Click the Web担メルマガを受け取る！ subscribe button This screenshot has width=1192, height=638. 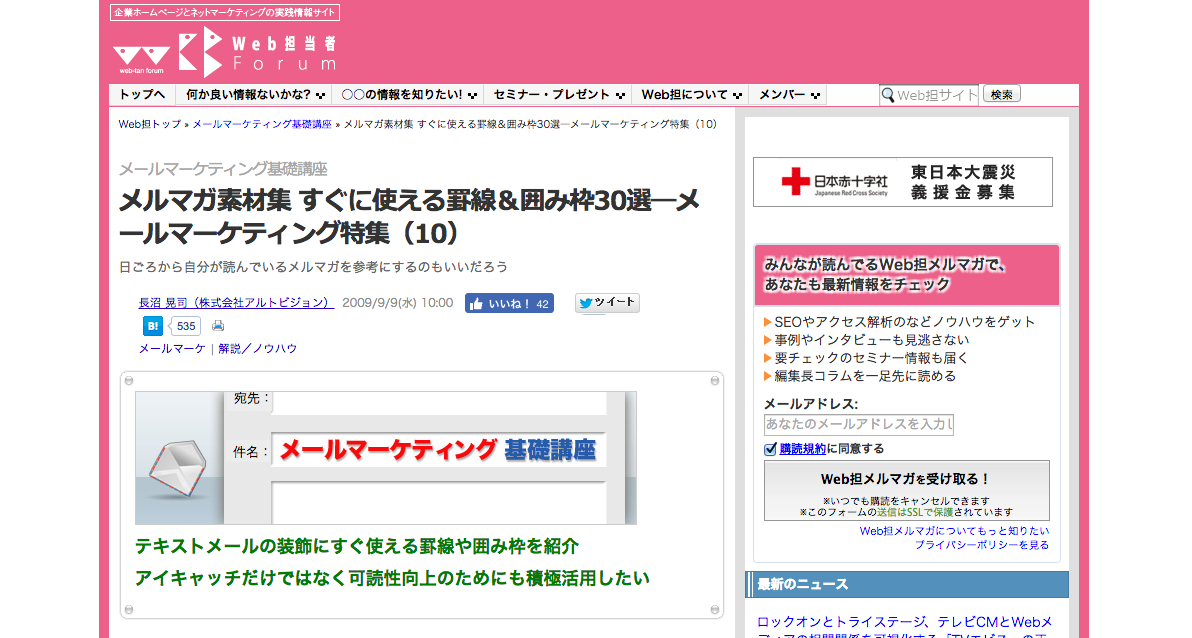point(906,490)
